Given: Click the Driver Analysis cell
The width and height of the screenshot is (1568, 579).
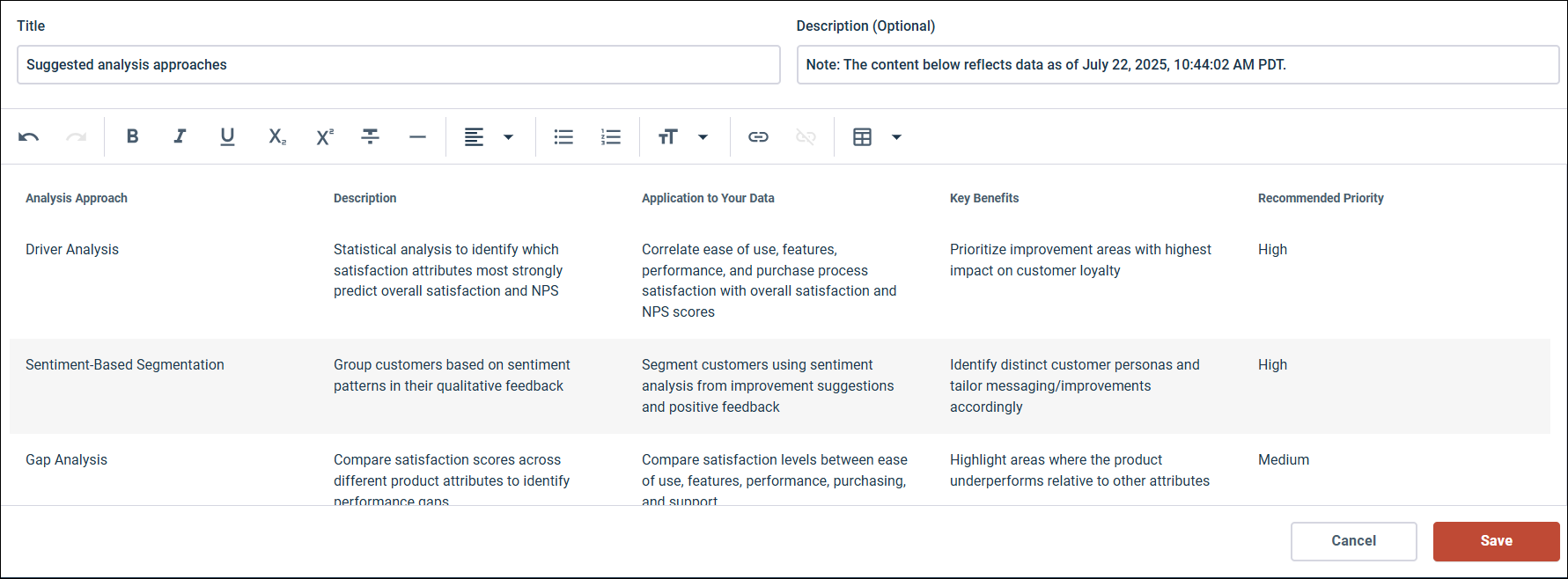Looking at the screenshot, I should (x=72, y=250).
